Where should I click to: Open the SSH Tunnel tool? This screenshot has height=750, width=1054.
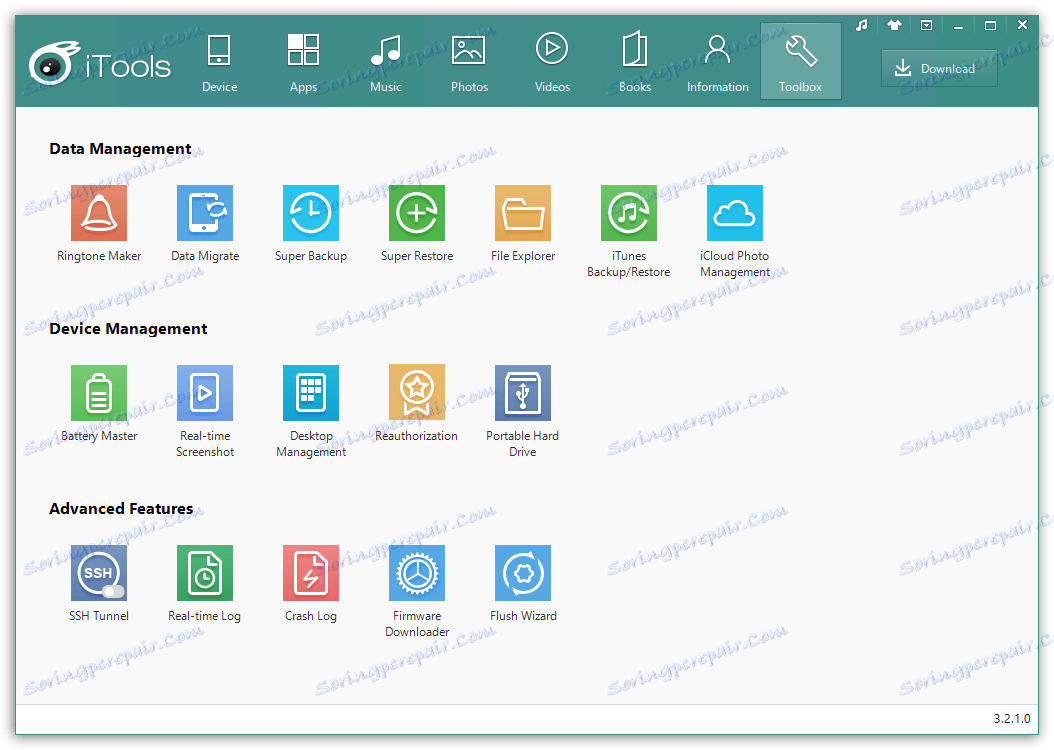(x=99, y=573)
